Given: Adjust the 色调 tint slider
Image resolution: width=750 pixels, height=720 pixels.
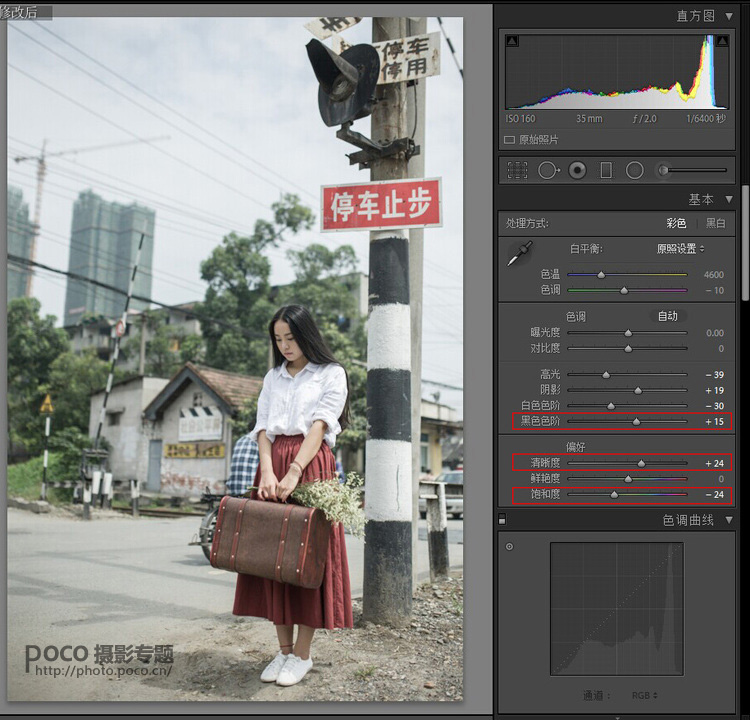Looking at the screenshot, I should (x=624, y=290).
